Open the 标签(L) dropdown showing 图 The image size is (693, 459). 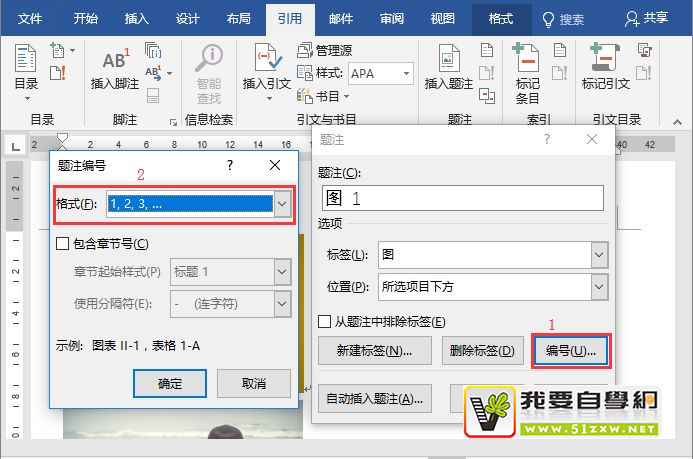click(599, 254)
